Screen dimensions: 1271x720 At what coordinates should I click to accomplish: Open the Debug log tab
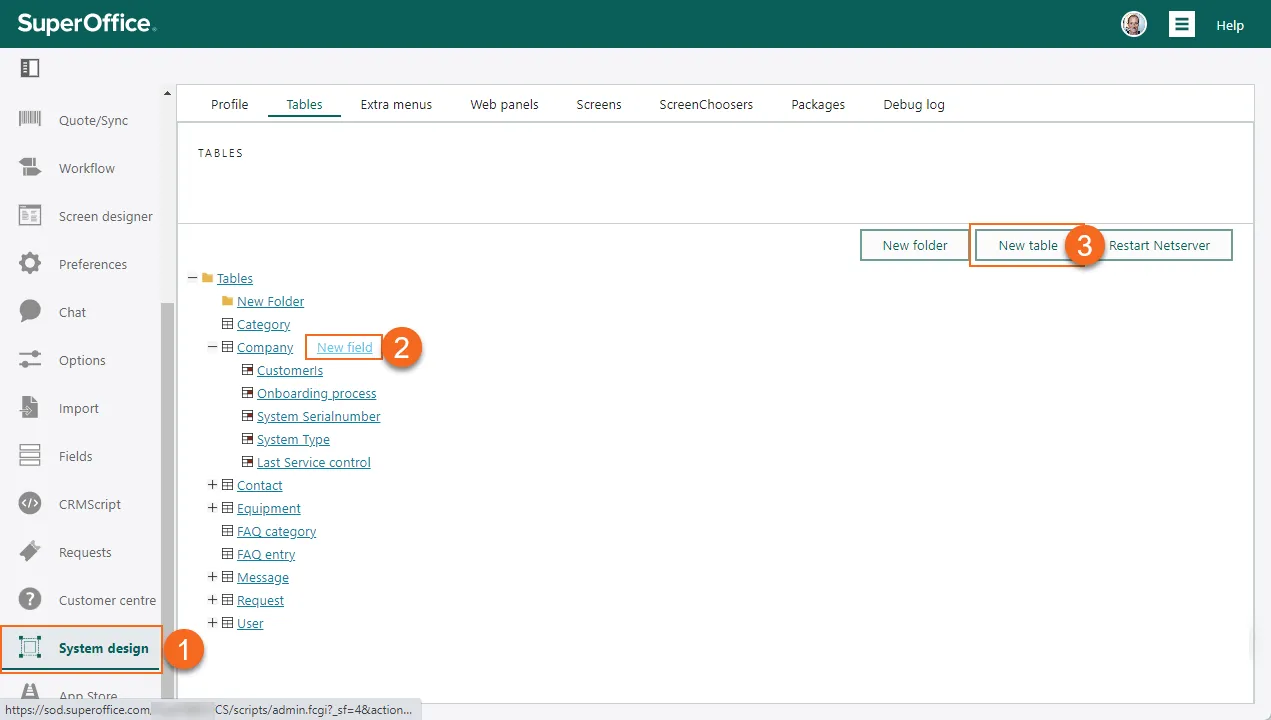tap(913, 104)
